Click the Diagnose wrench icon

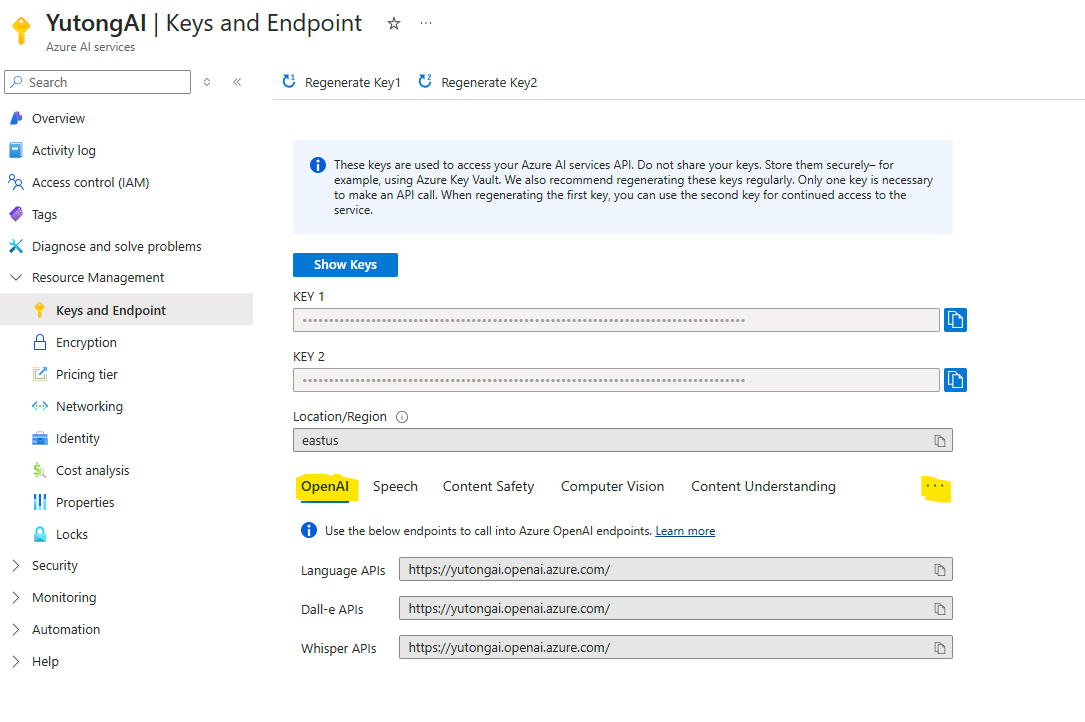16,246
